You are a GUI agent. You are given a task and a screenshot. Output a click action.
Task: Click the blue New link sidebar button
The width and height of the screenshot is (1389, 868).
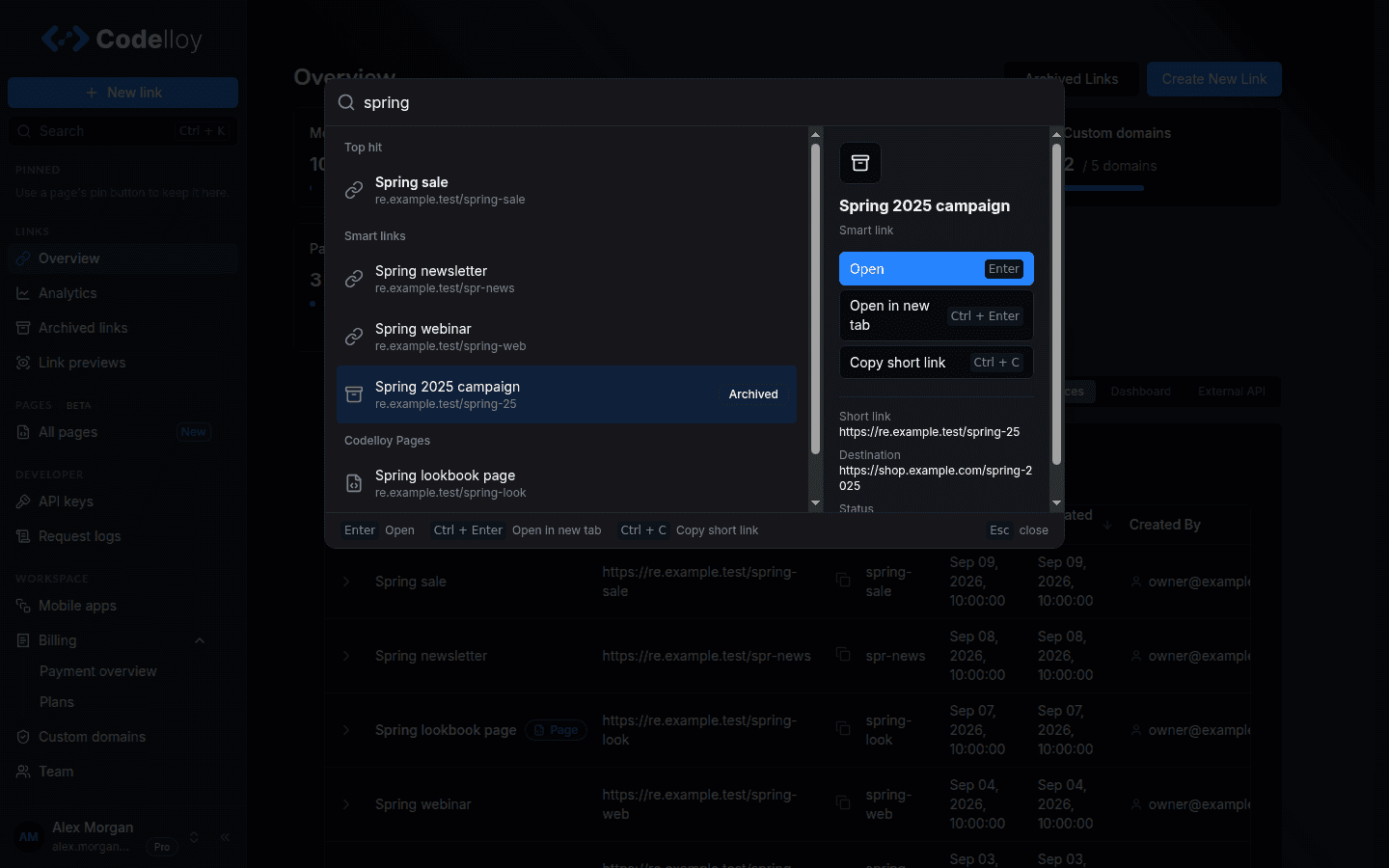[123, 93]
